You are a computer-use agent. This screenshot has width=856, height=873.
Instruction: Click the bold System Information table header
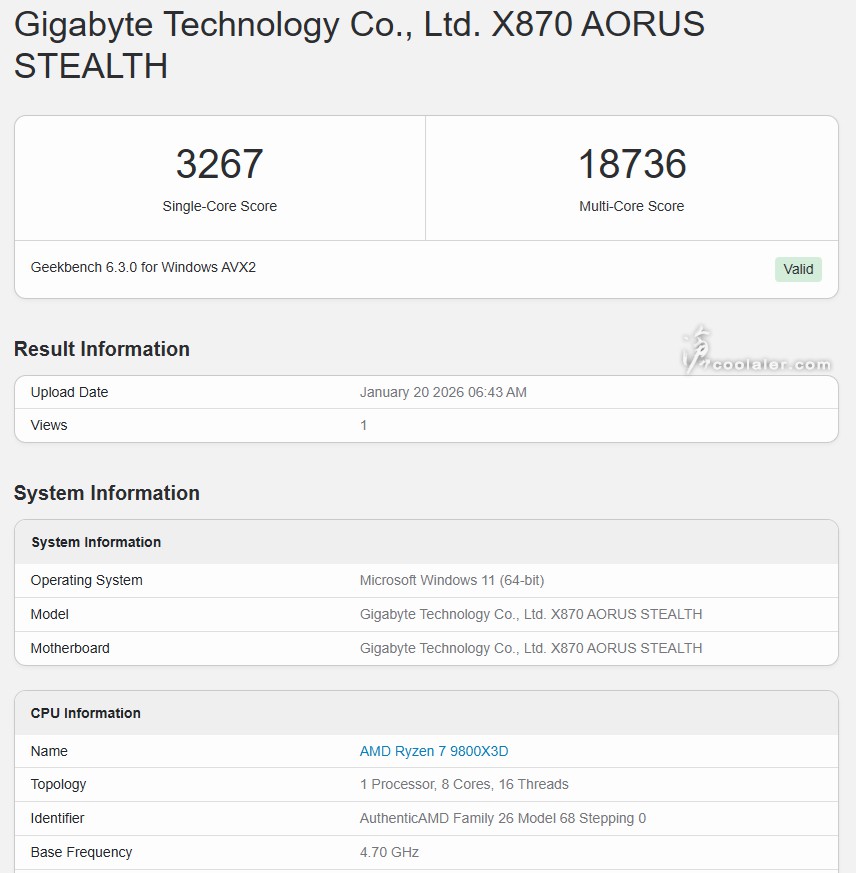[96, 542]
